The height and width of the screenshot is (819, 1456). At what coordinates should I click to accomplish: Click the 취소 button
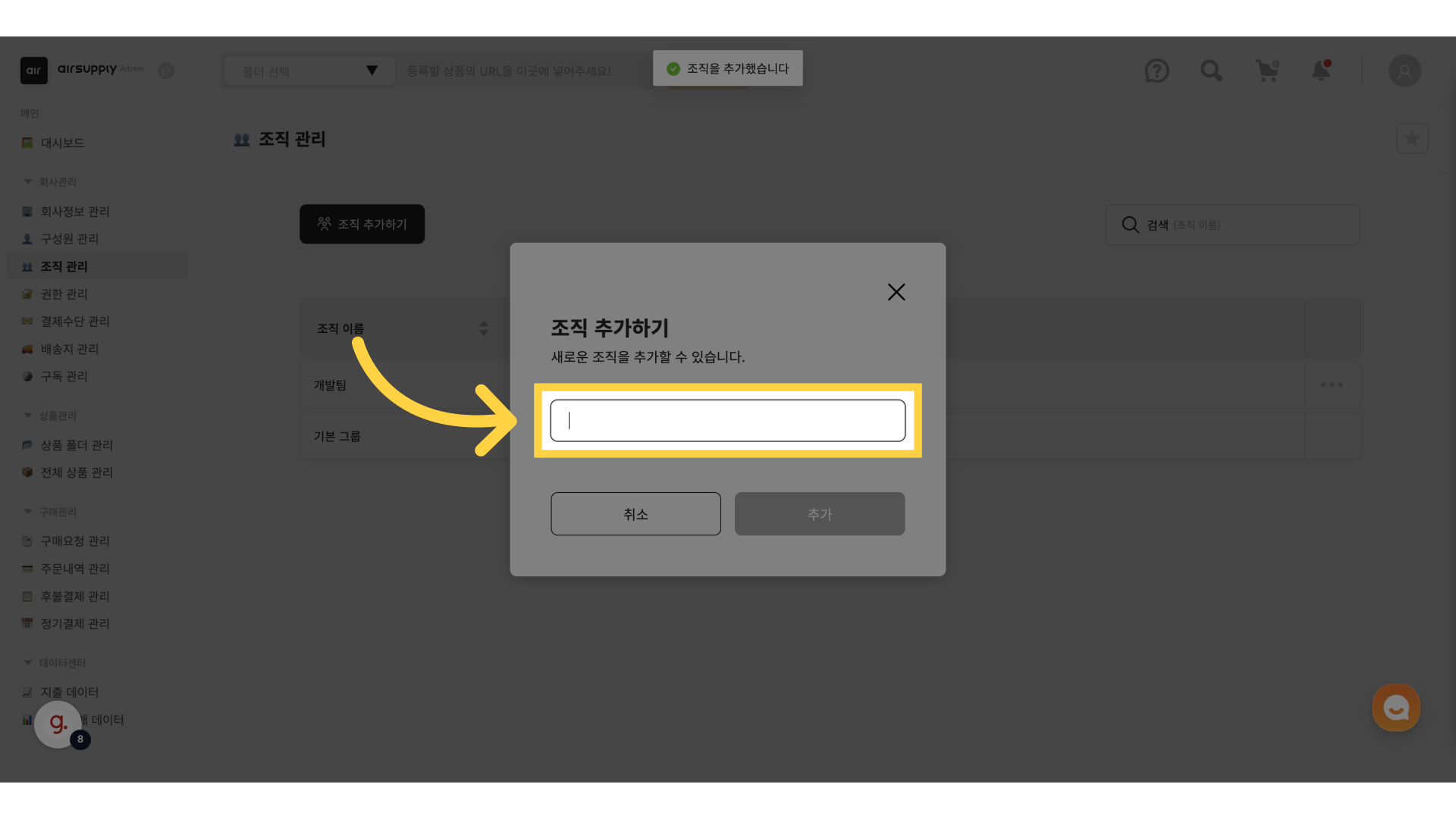pos(635,514)
